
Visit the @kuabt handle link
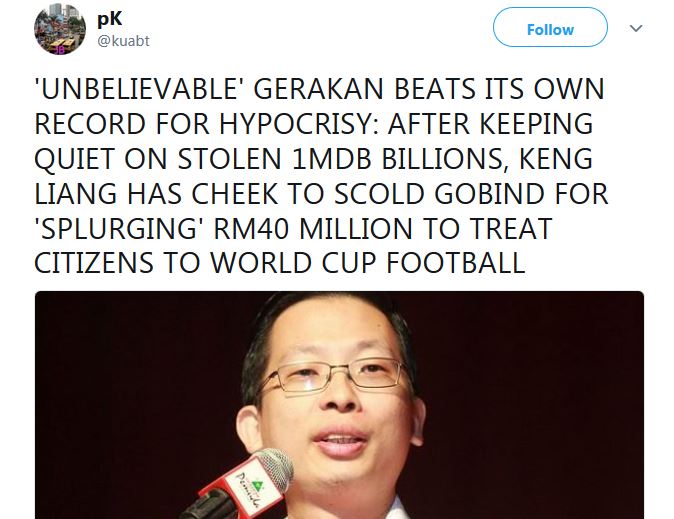point(123,41)
